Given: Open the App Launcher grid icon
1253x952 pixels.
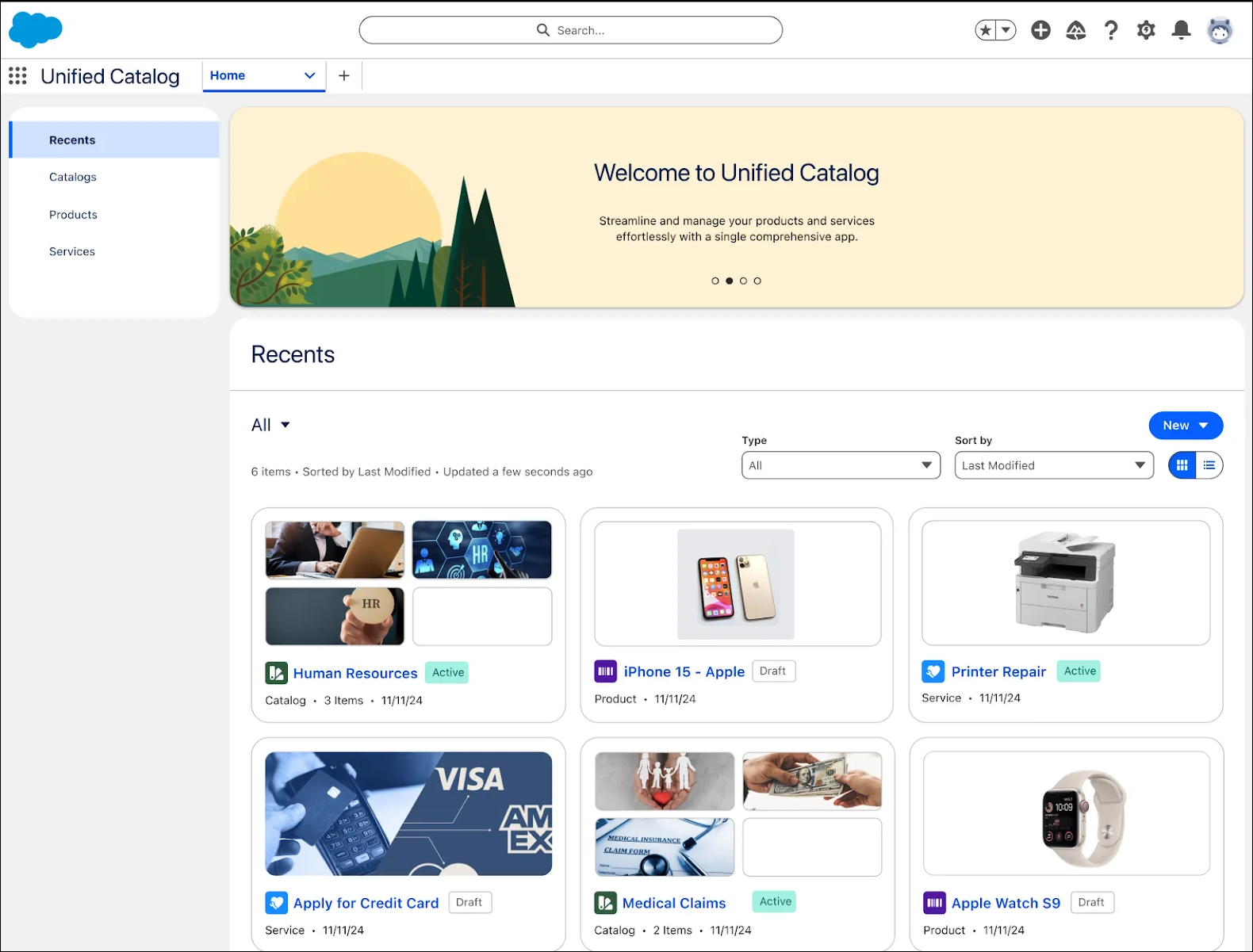Looking at the screenshot, I should point(17,76).
